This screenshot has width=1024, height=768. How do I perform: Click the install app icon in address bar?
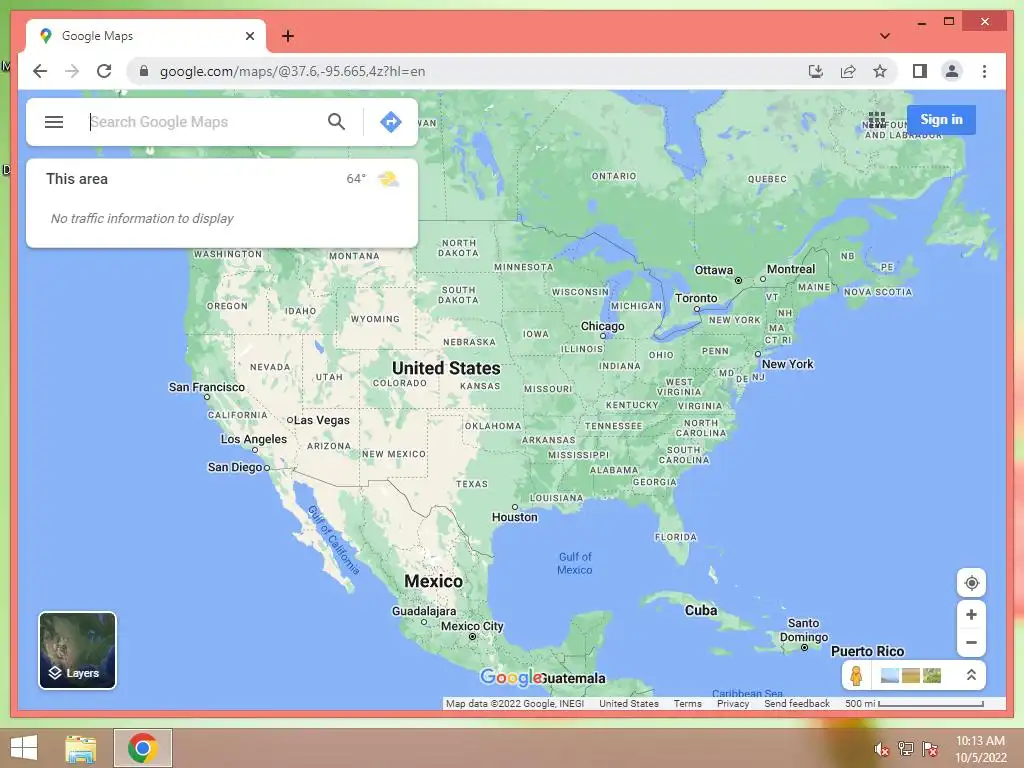click(x=816, y=71)
